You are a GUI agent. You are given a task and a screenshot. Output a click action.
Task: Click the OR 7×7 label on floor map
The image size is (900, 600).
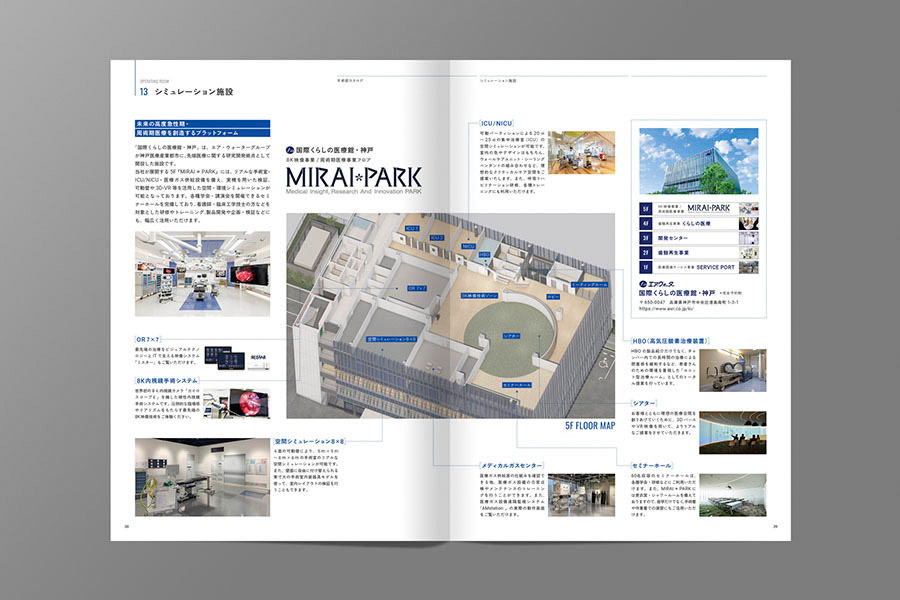[417, 288]
